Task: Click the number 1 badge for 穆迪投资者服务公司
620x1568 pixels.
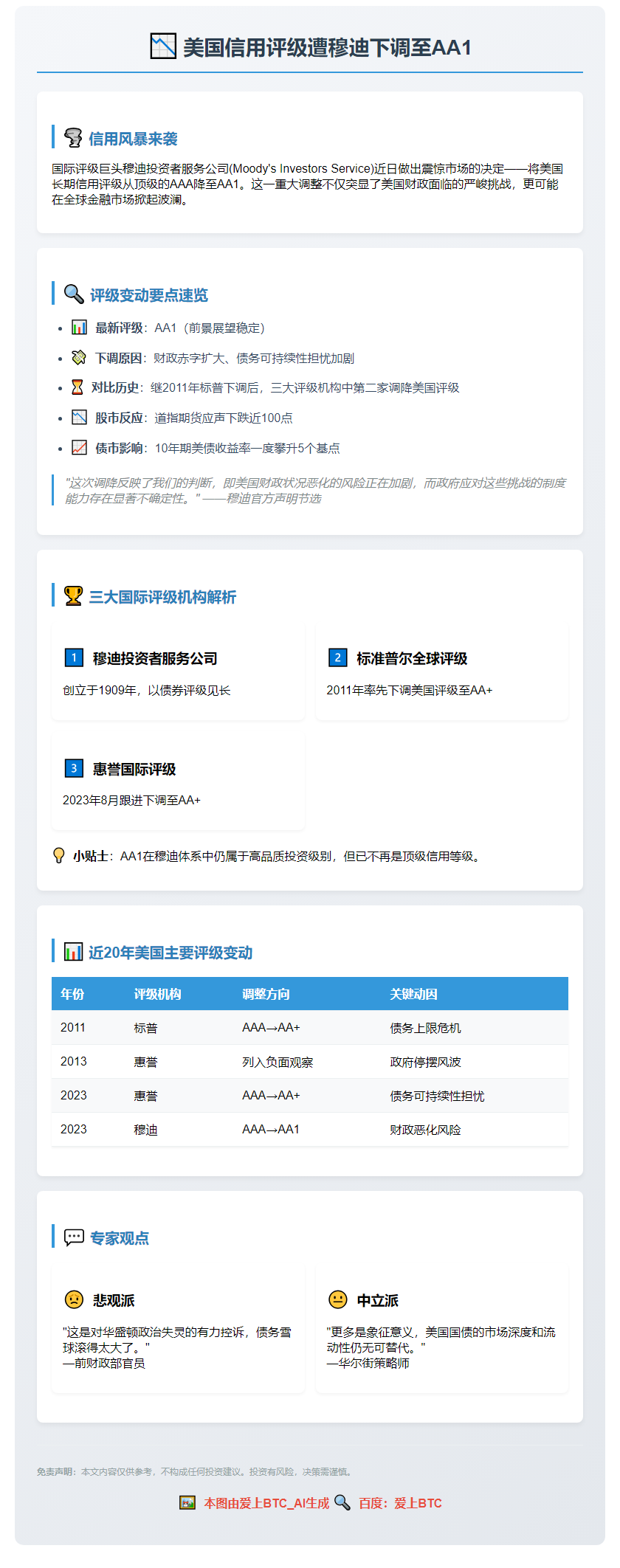Action: click(74, 657)
